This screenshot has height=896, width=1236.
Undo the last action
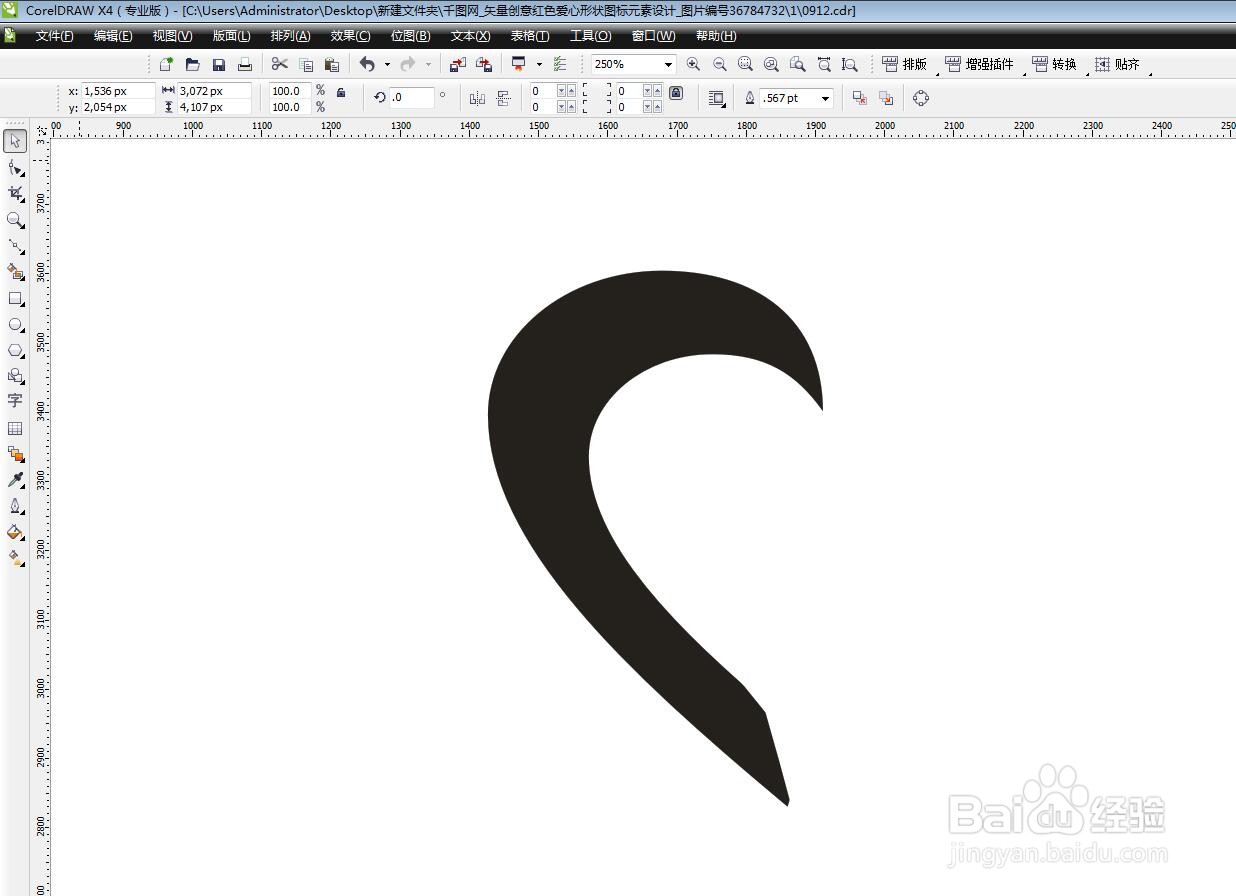coord(367,64)
